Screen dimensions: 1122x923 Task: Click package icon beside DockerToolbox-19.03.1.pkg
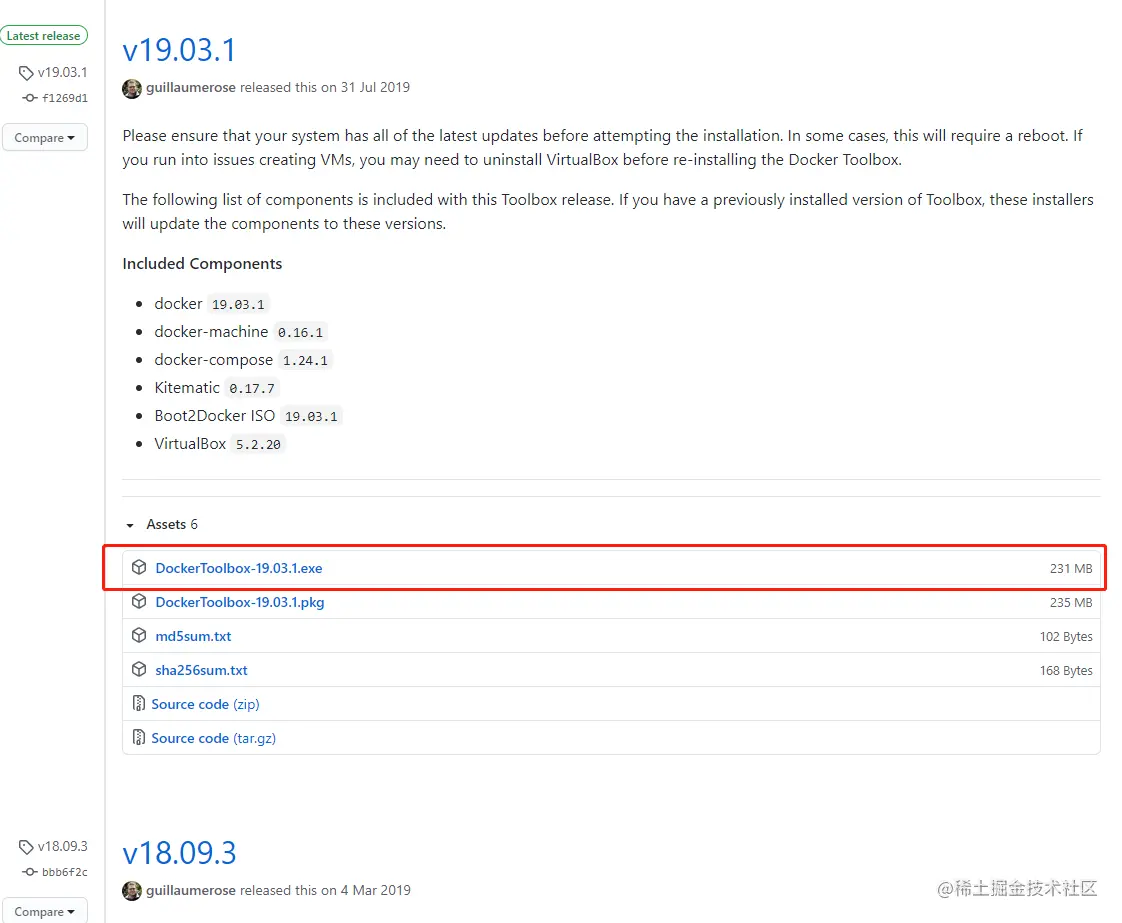(x=139, y=602)
